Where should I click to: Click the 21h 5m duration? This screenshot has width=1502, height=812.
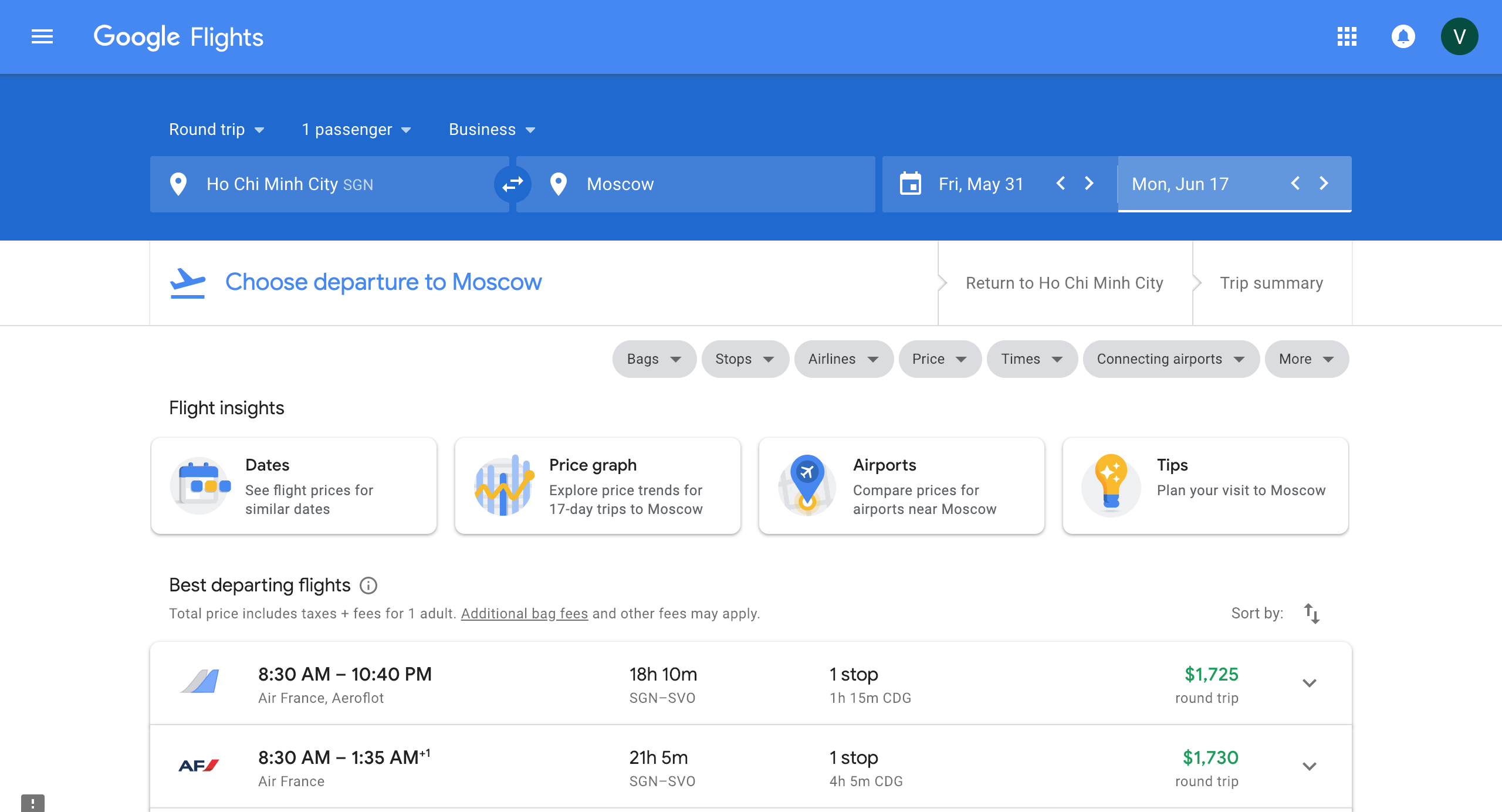pyautogui.click(x=658, y=758)
